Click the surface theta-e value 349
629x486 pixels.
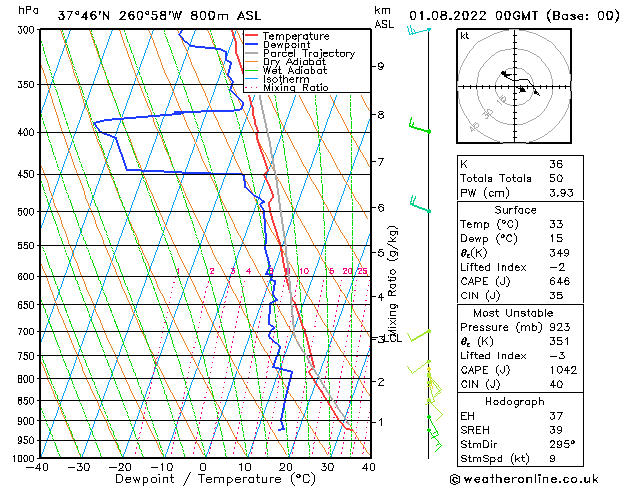559,253
